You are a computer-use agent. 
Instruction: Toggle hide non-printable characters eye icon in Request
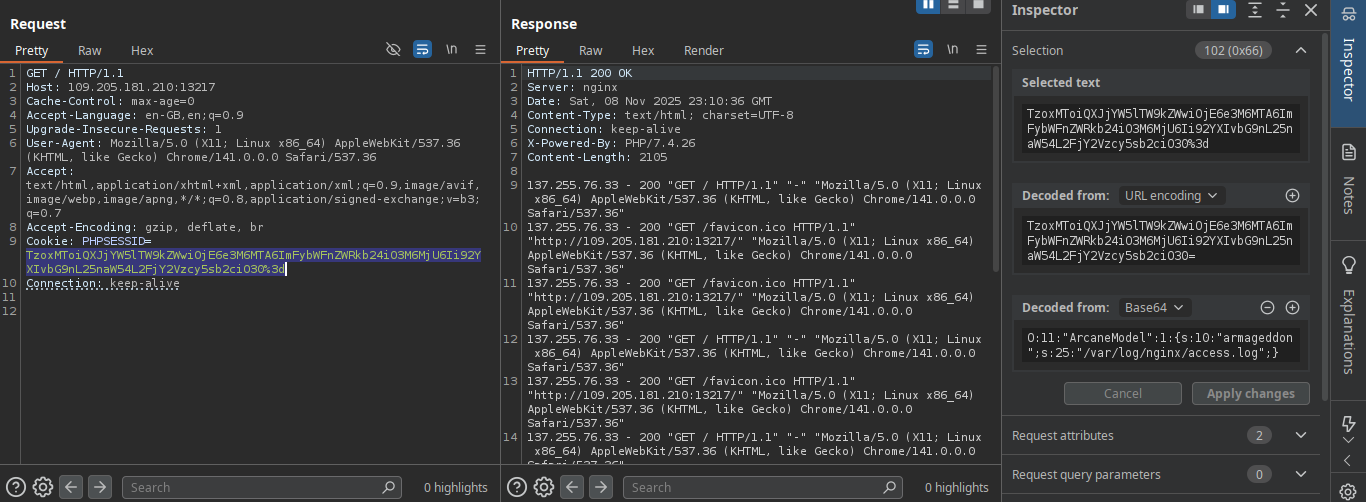[394, 49]
